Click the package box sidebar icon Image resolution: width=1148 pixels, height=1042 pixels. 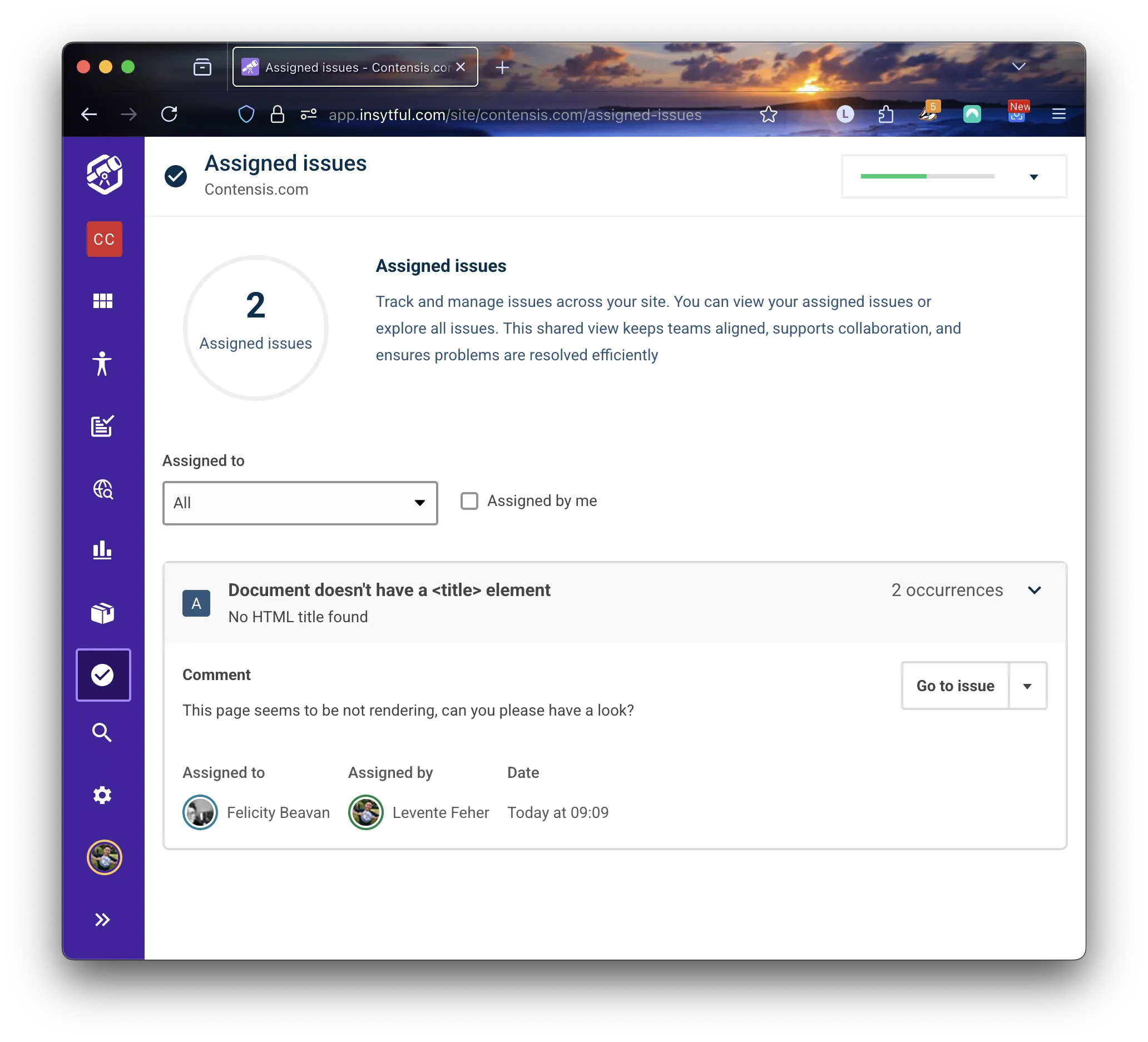pos(102,613)
